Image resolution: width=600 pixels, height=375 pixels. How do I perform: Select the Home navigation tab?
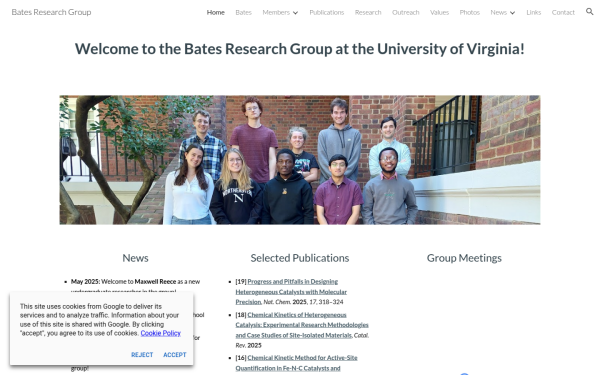click(215, 12)
